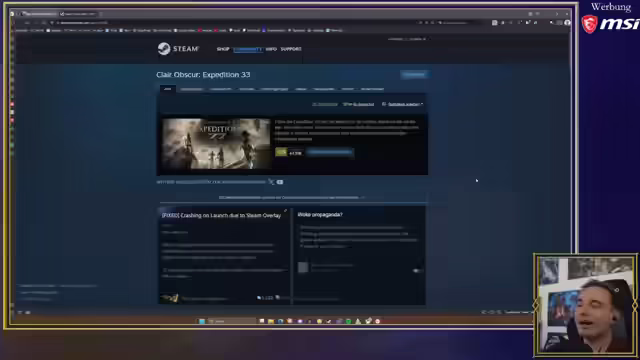Open the Windows Start button on the taskbar
This screenshot has width=640, height=360.
click(202, 321)
